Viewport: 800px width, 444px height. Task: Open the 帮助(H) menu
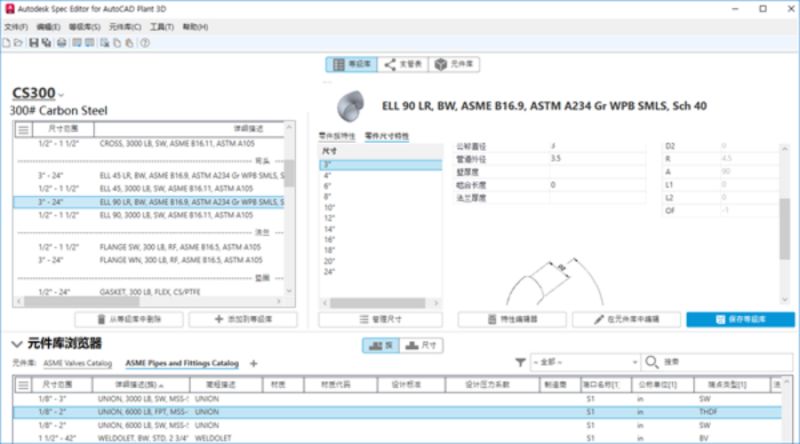click(195, 27)
